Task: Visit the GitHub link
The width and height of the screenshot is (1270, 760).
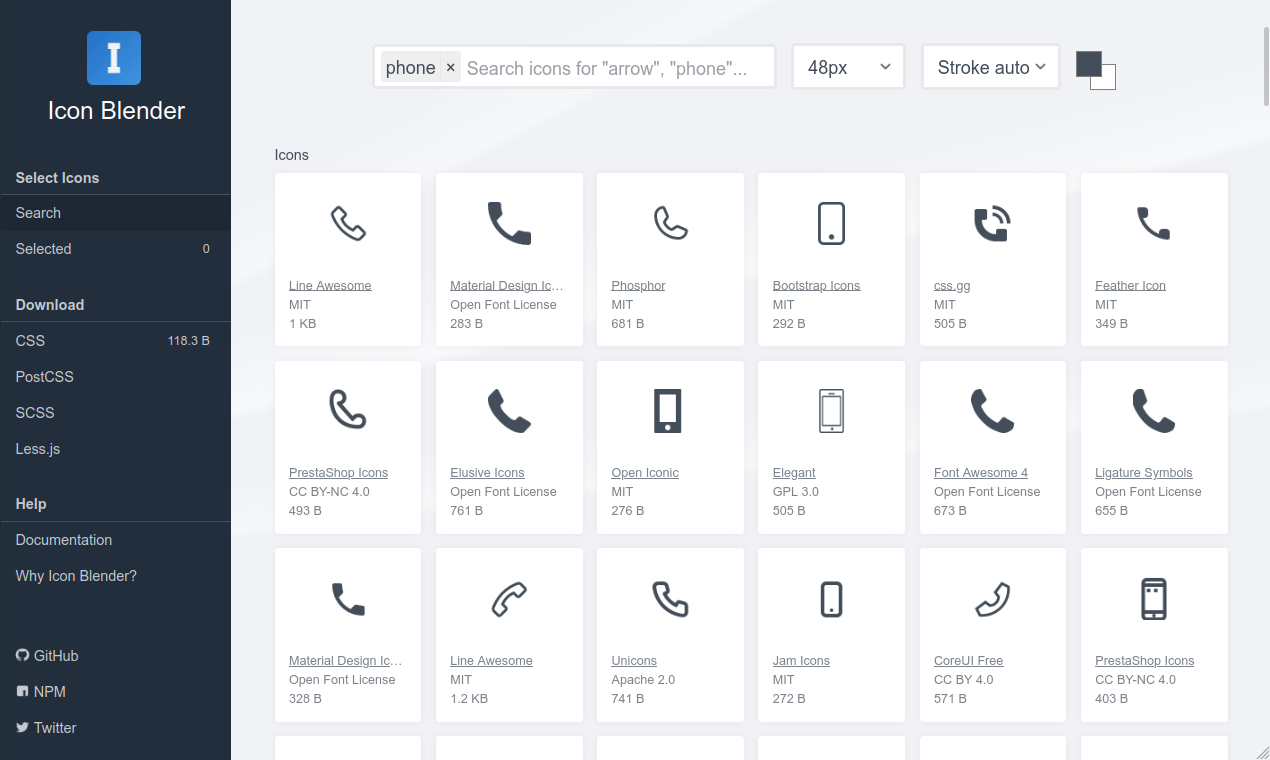Action: (x=47, y=656)
